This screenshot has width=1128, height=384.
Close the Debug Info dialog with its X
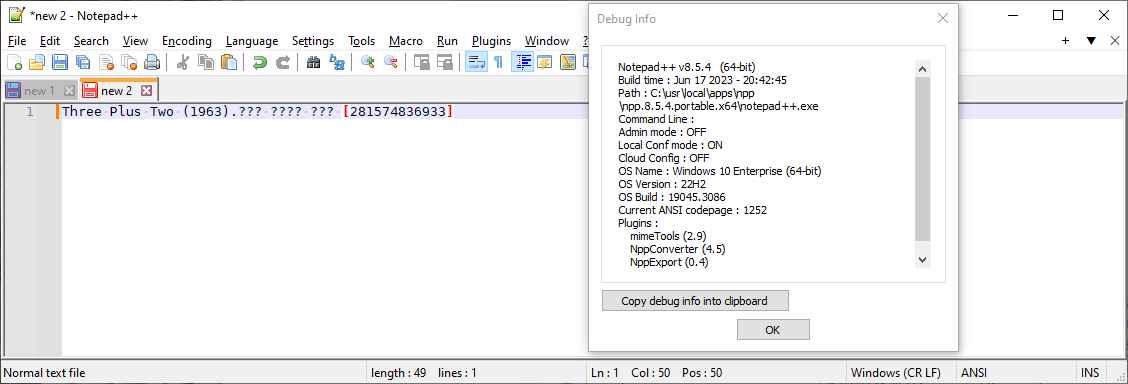(x=942, y=19)
